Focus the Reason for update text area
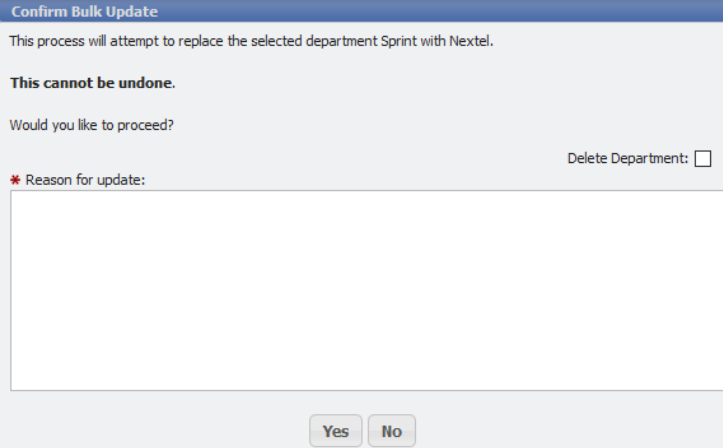Screen dimensions: 723x448 tap(365, 290)
